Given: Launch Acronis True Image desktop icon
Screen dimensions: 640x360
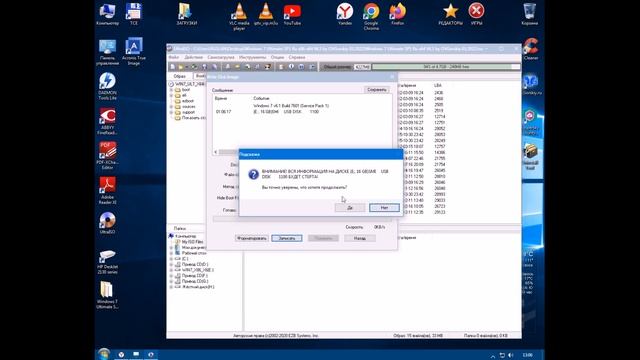Looking at the screenshot, I should click(134, 52).
